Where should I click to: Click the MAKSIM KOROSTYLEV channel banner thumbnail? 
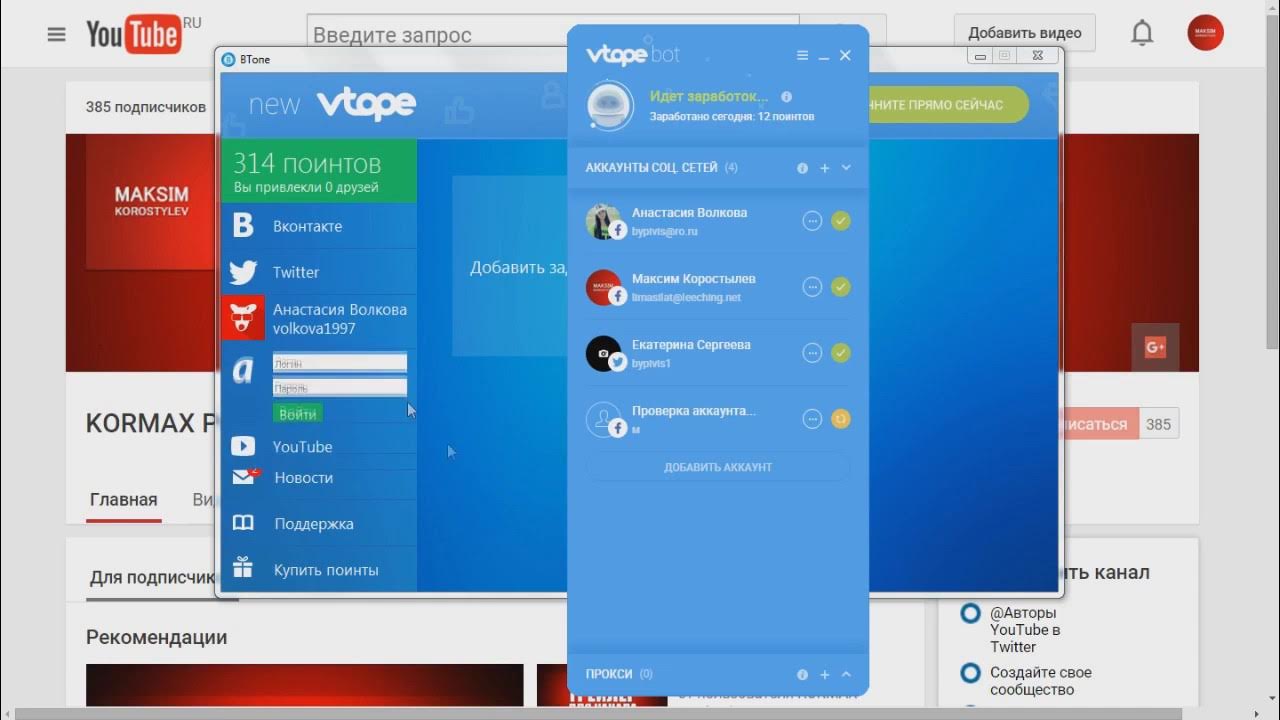[150, 202]
